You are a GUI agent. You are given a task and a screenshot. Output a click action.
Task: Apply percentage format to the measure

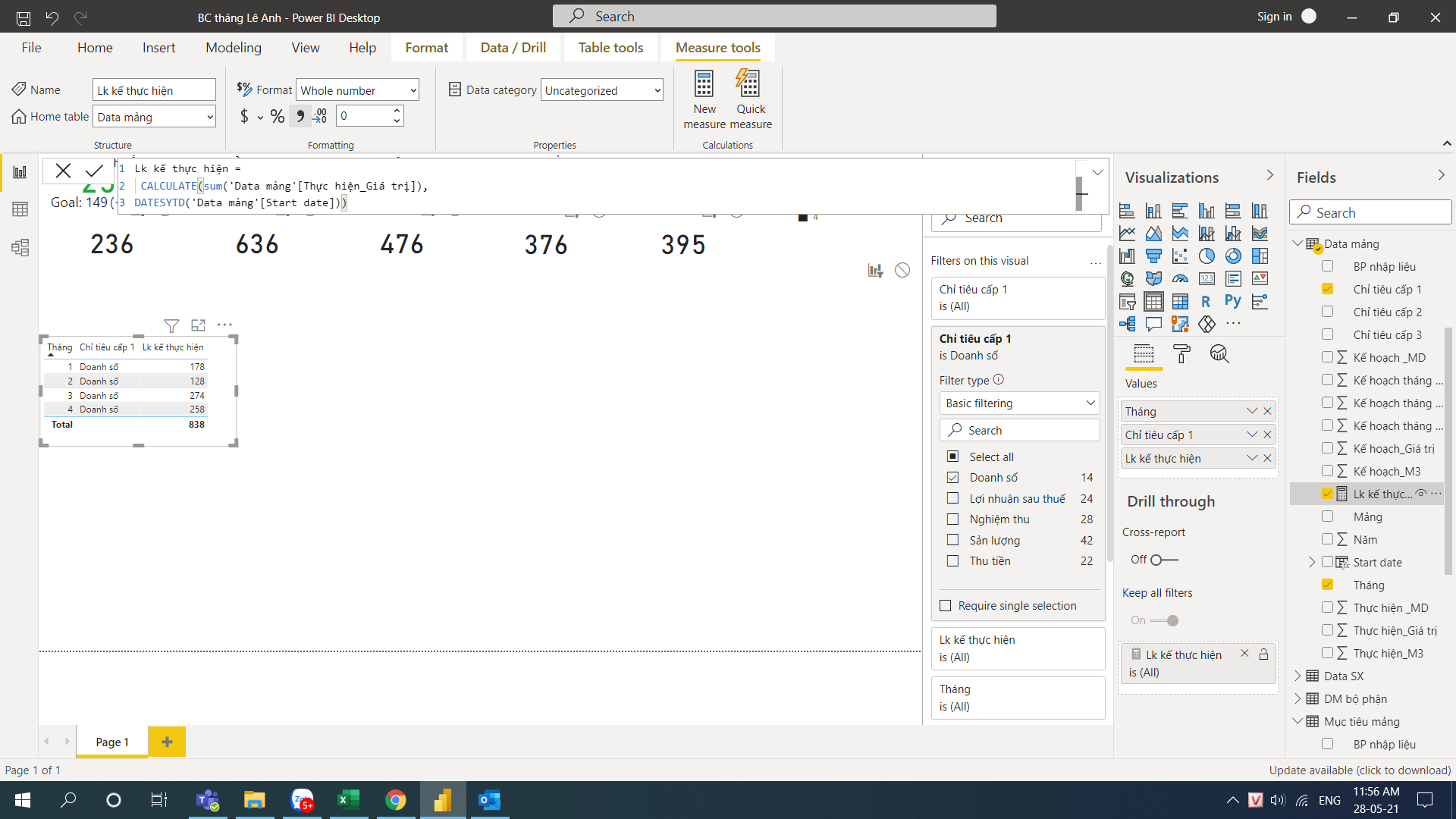point(278,116)
